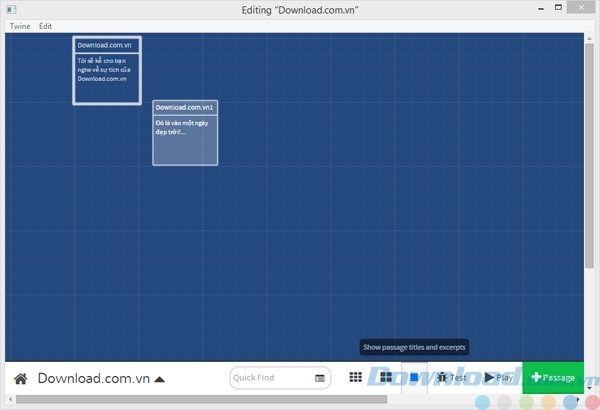
Task: Add a new passage with +Passage
Action: (553, 377)
